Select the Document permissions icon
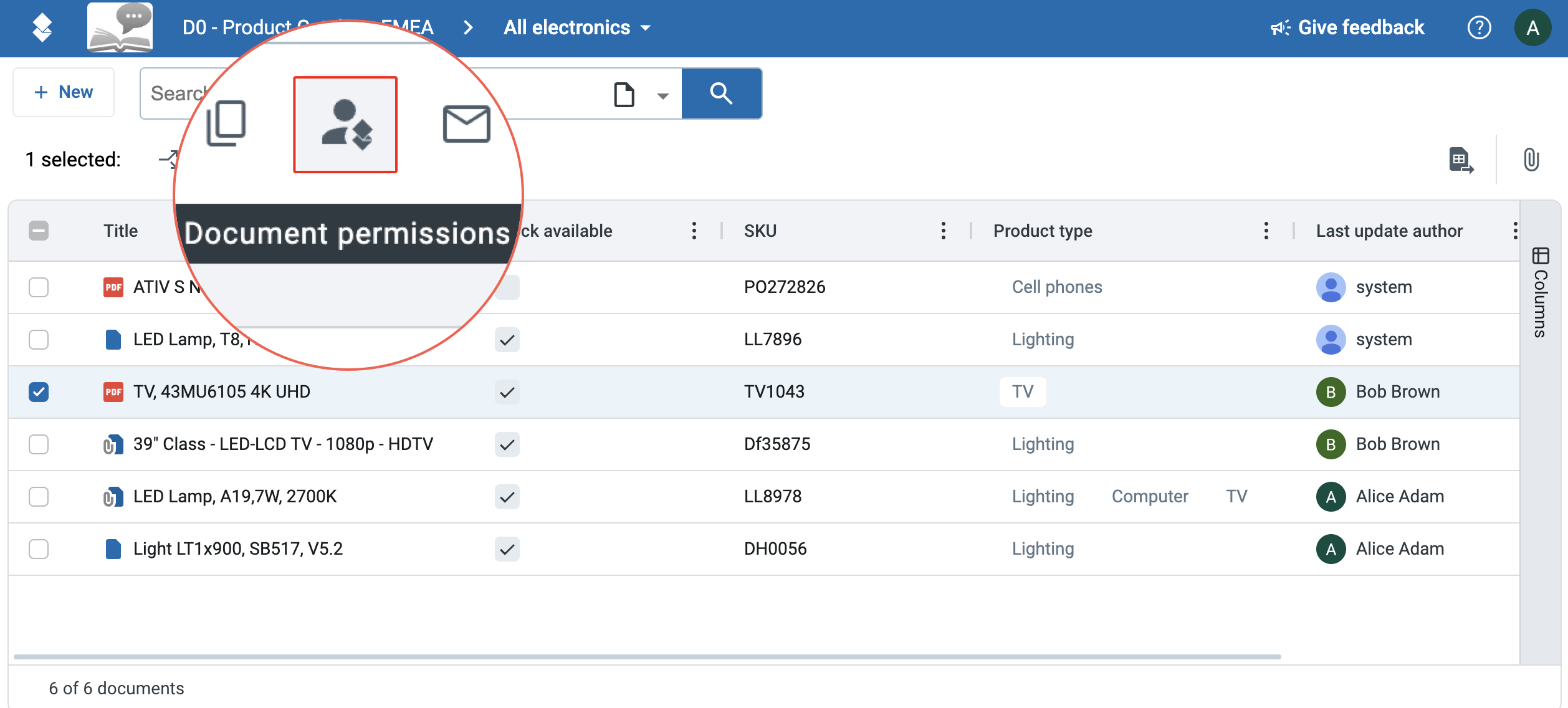 [x=345, y=123]
